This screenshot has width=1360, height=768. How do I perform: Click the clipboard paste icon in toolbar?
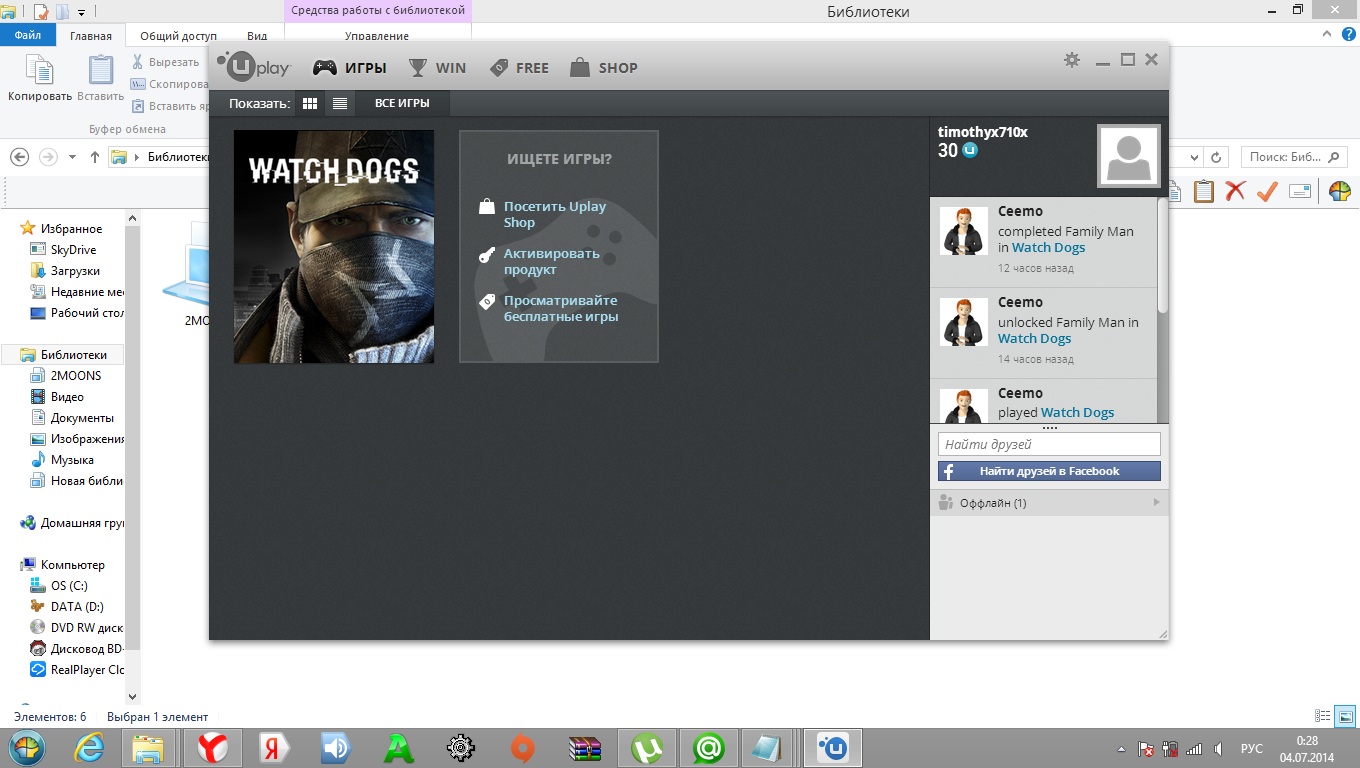coord(1203,190)
